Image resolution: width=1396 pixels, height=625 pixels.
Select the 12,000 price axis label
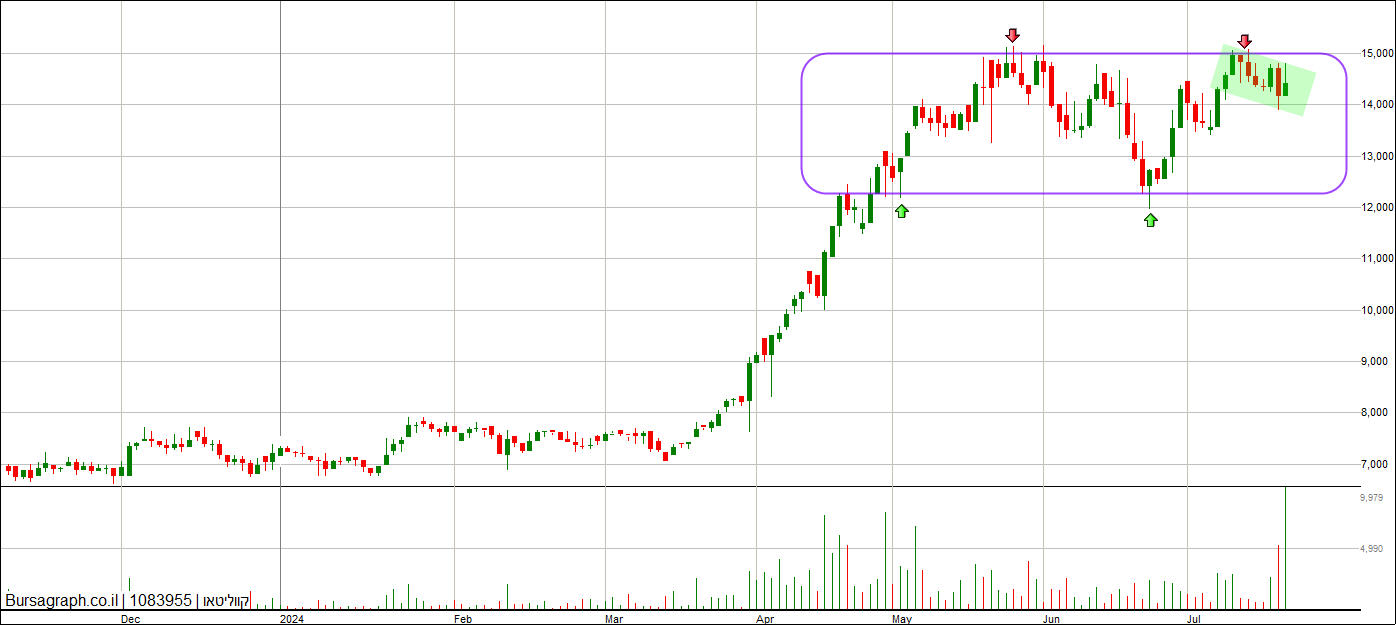click(1377, 207)
